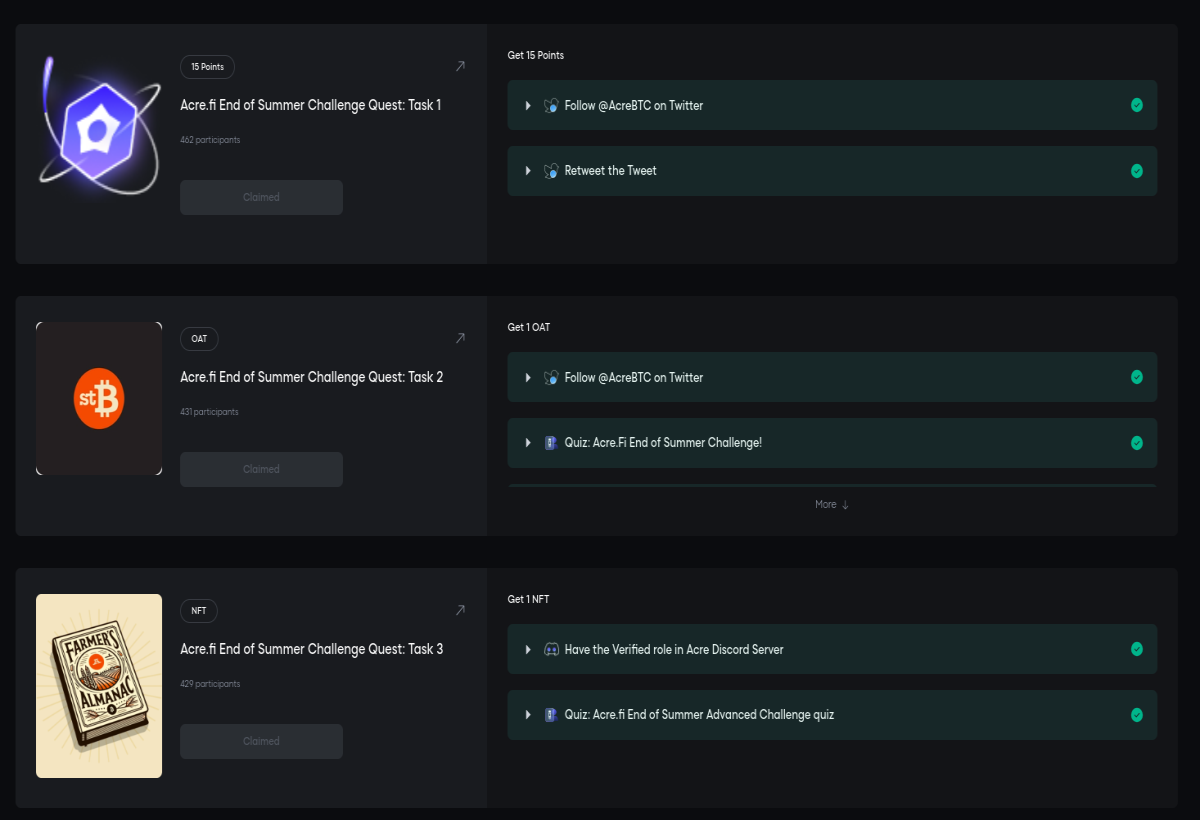This screenshot has width=1200, height=820.
Task: Click Twitter icon in Task 1 Follow @AcreBTC
Action: (551, 106)
